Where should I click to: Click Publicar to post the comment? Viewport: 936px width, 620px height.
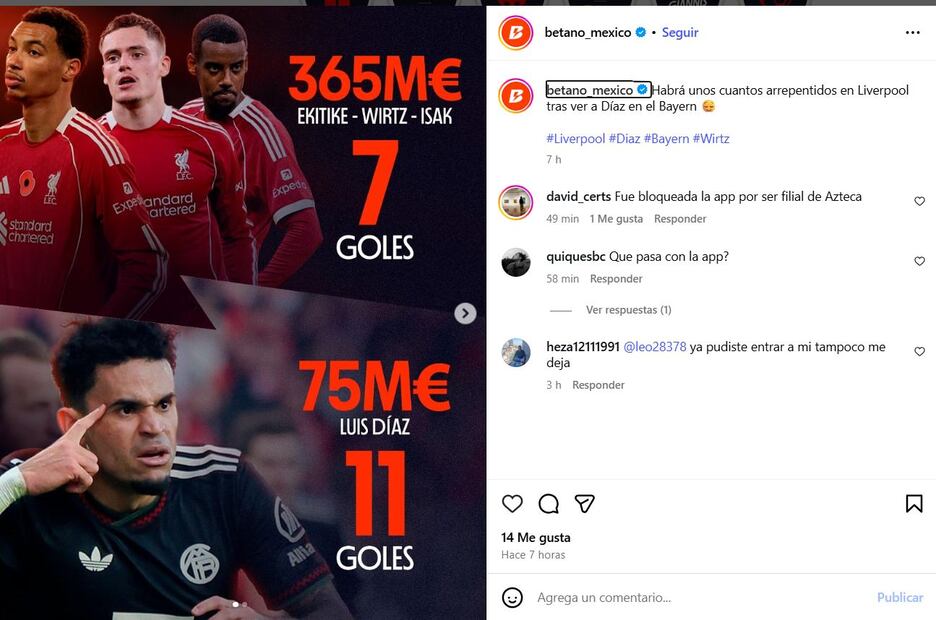tap(900, 597)
